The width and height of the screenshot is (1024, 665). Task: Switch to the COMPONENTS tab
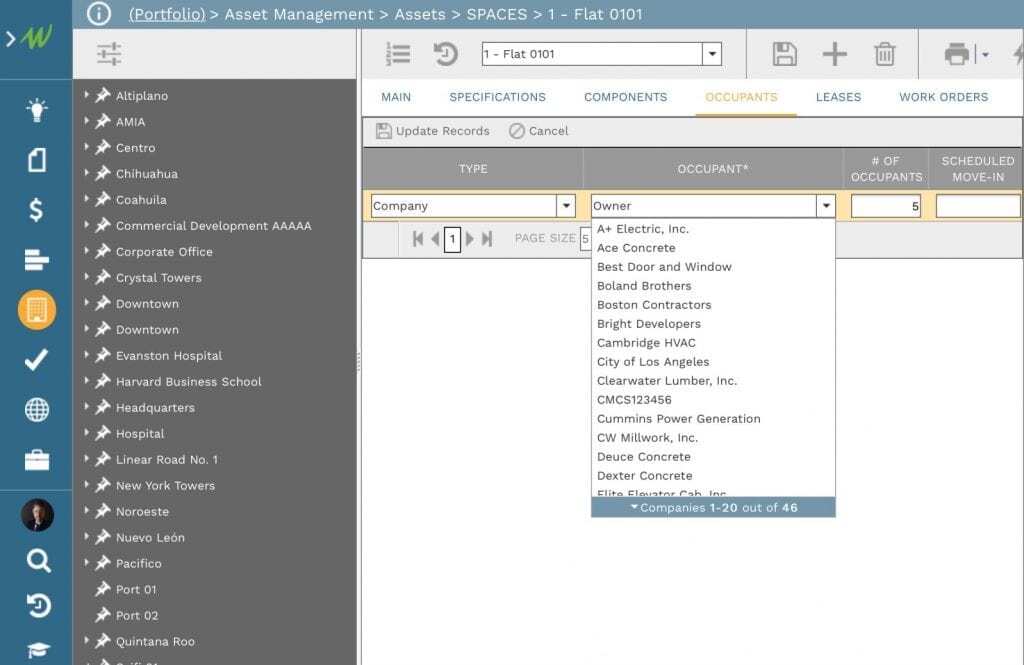[626, 97]
